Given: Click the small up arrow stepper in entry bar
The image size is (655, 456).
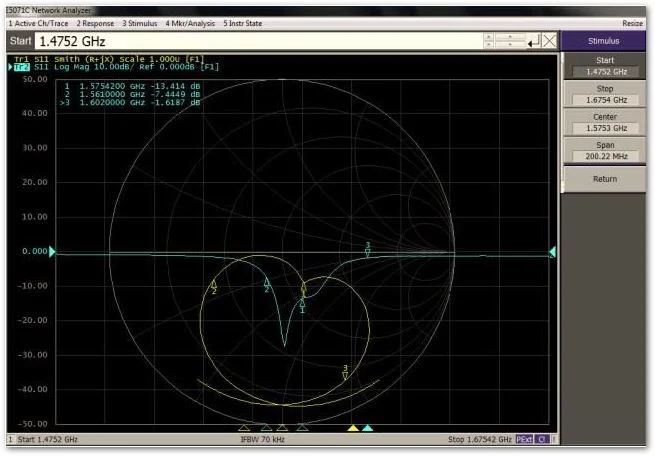Looking at the screenshot, I should point(488,38).
